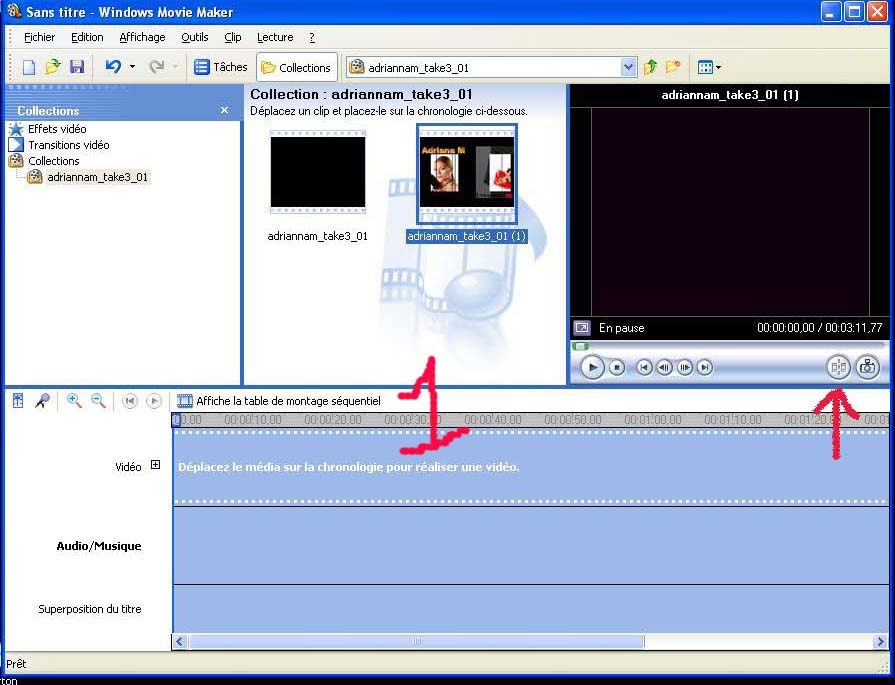Open the Views options dropdown
The height and width of the screenshot is (685, 895).
tap(709, 67)
